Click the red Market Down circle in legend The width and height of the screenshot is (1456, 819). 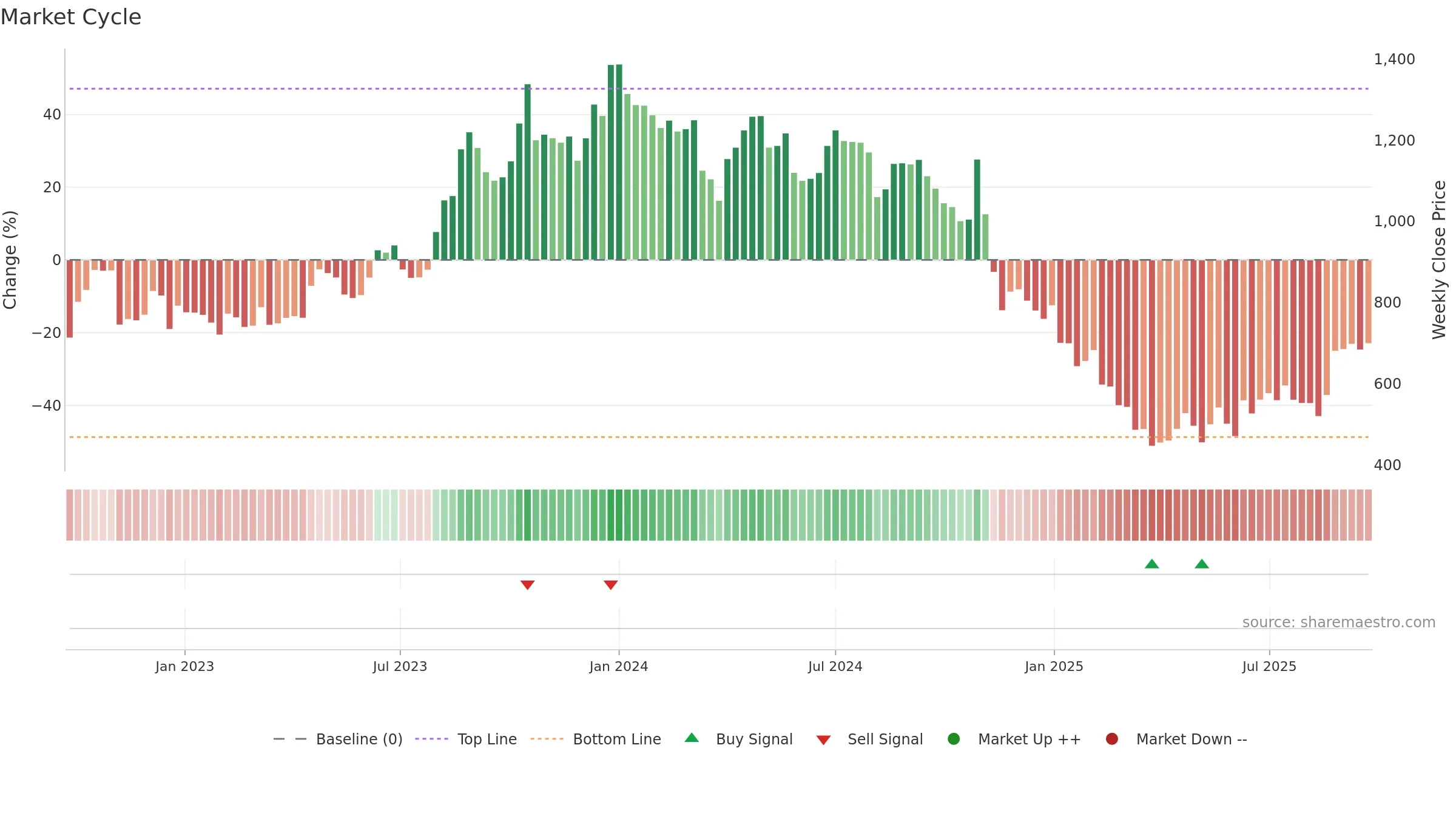[x=1112, y=739]
